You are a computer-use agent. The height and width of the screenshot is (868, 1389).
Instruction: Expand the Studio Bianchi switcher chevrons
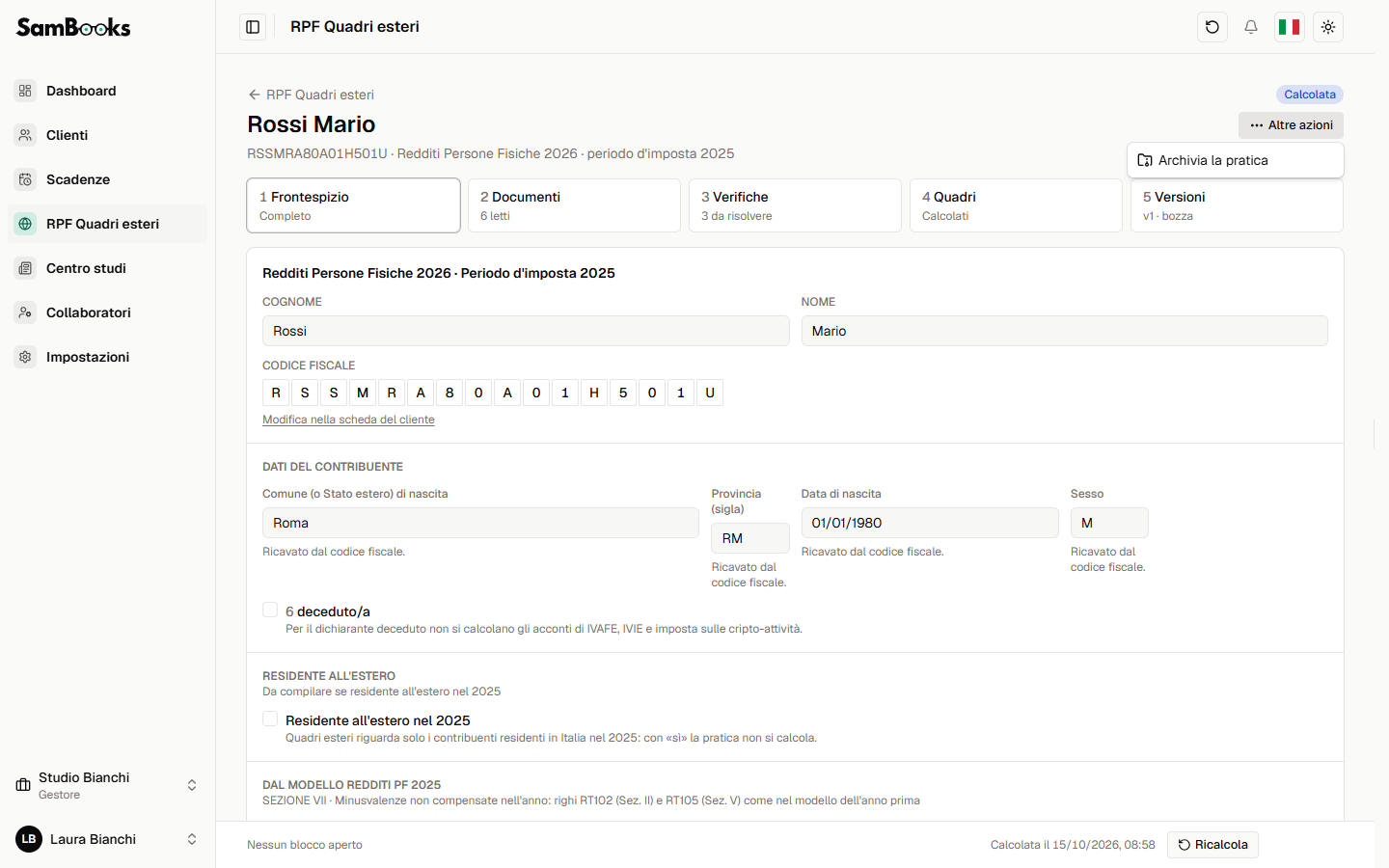[x=192, y=785]
